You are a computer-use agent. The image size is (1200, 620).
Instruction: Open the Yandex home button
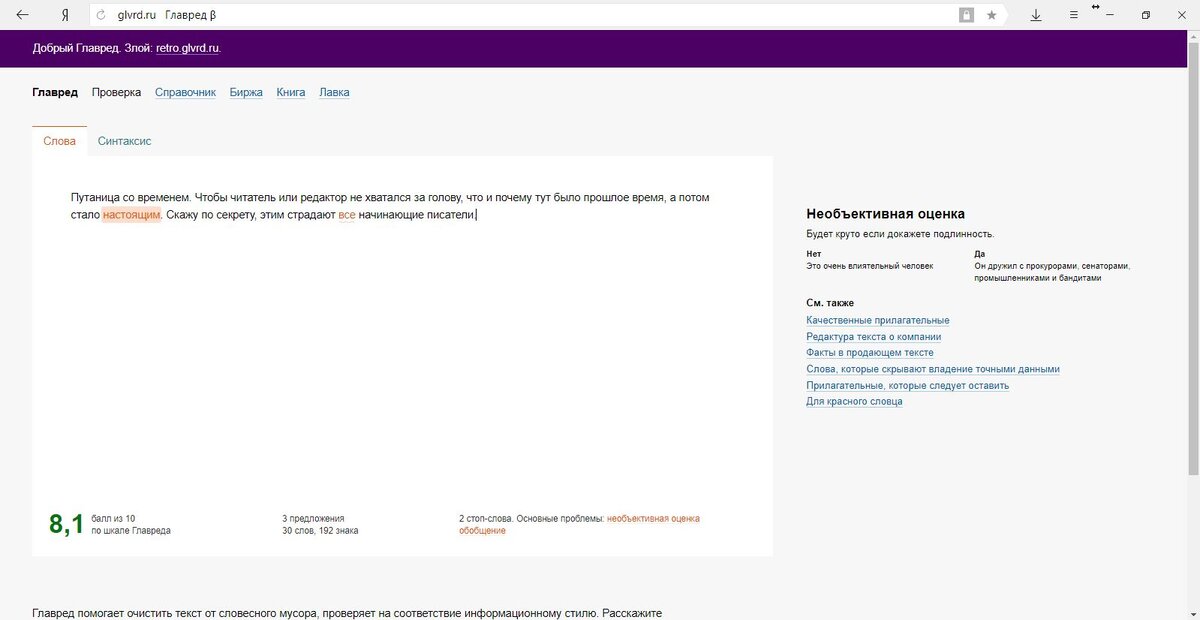[65, 15]
